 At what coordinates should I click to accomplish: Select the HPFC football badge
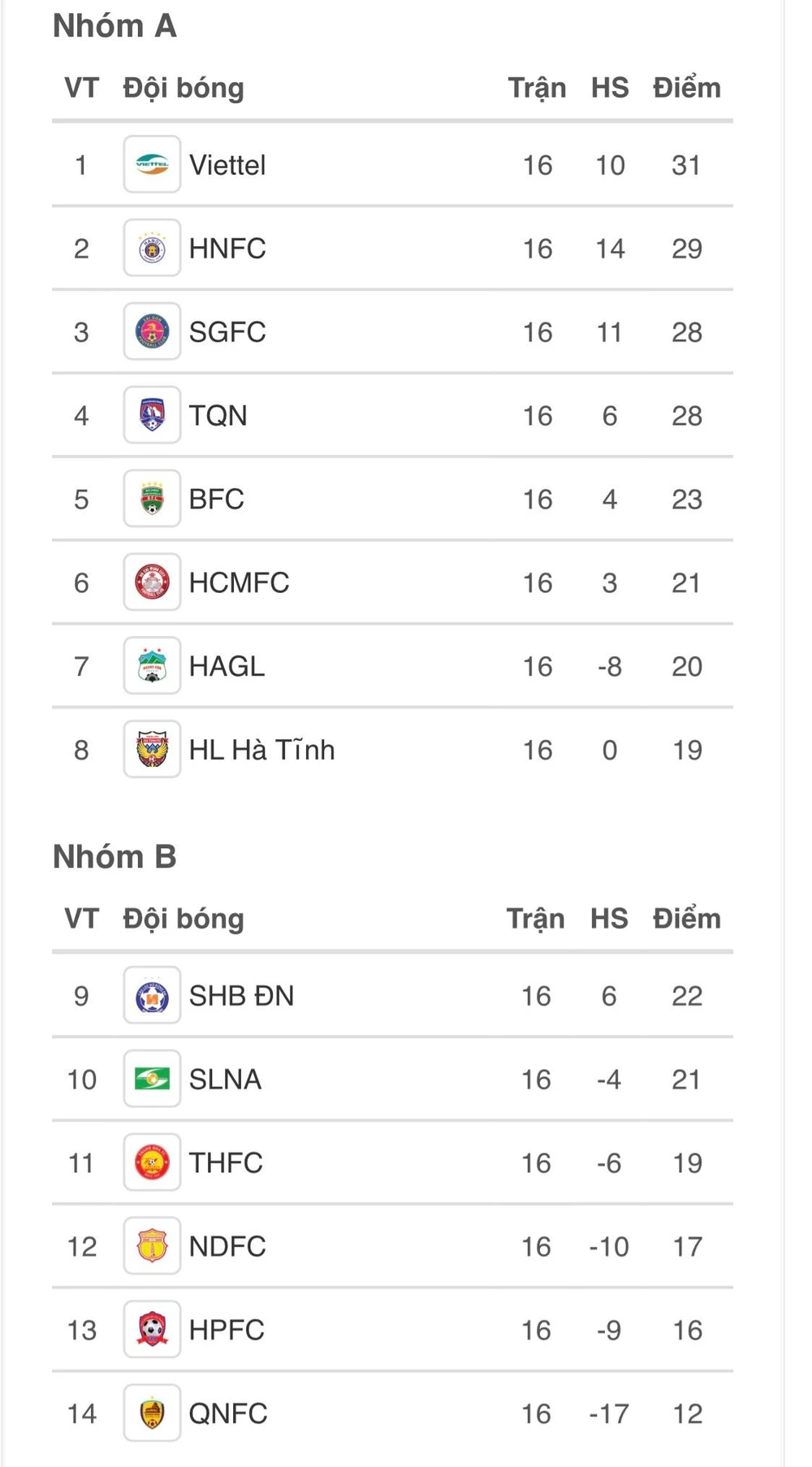tap(152, 1331)
